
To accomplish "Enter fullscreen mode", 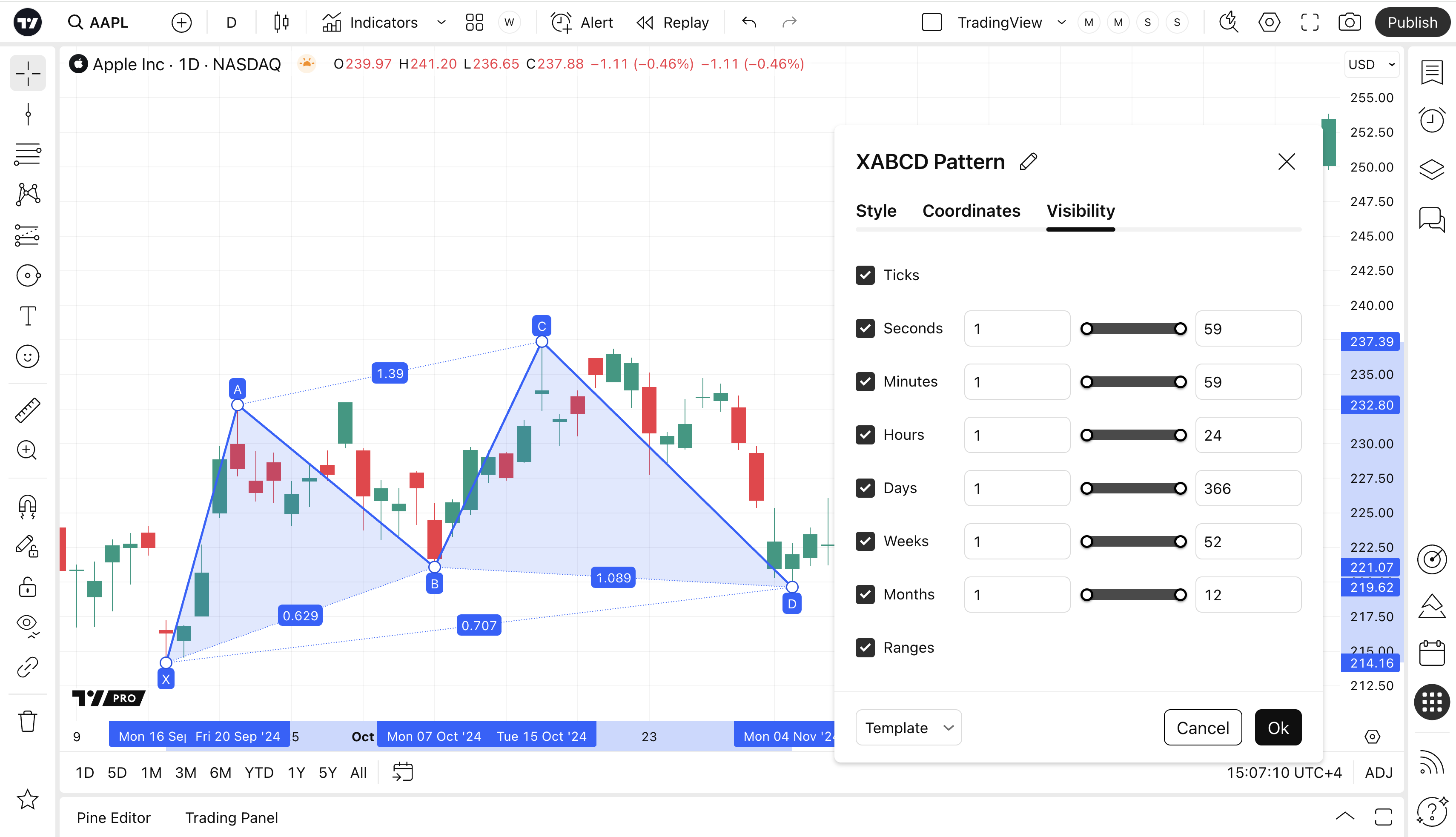I will click(x=1310, y=23).
